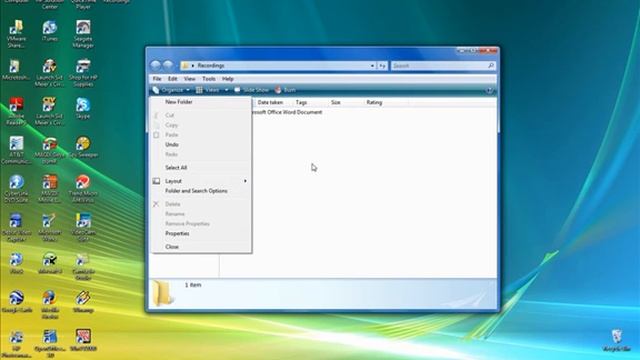The image size is (640, 360).
Task: Open the Edit menu
Action: click(x=173, y=79)
